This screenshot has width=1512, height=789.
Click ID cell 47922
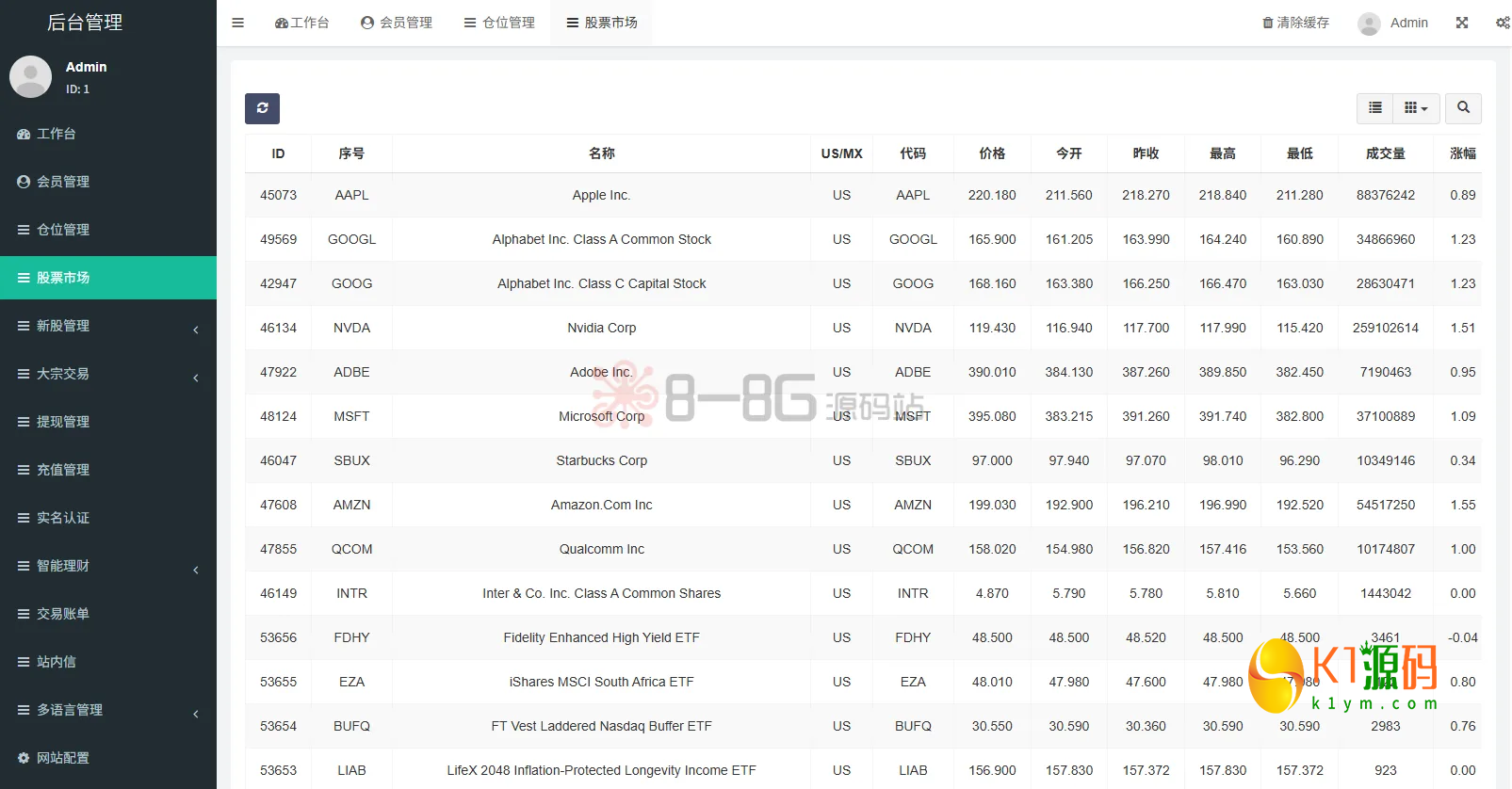[x=278, y=372]
